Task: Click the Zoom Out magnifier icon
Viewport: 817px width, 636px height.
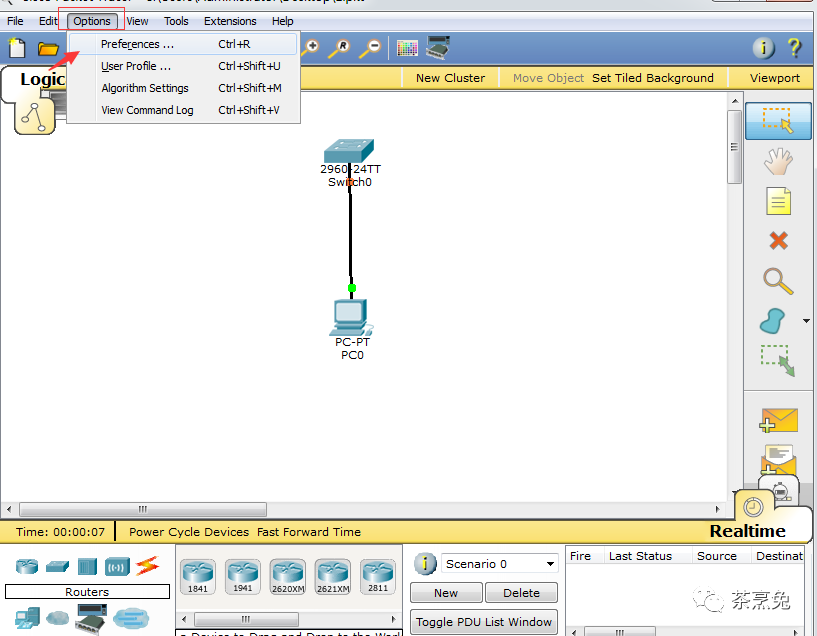Action: point(371,48)
